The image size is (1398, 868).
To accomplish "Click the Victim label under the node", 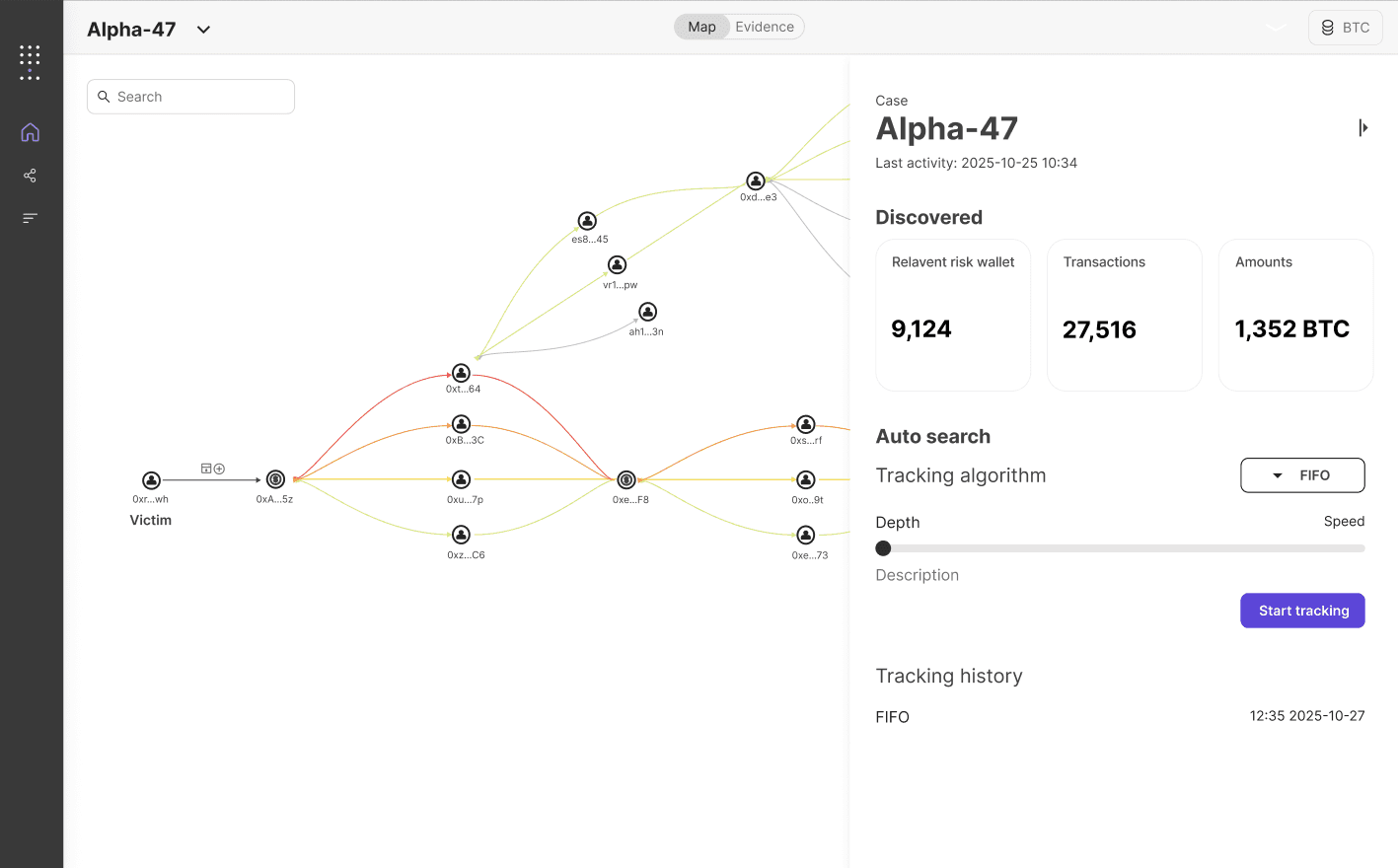I will click(x=151, y=520).
